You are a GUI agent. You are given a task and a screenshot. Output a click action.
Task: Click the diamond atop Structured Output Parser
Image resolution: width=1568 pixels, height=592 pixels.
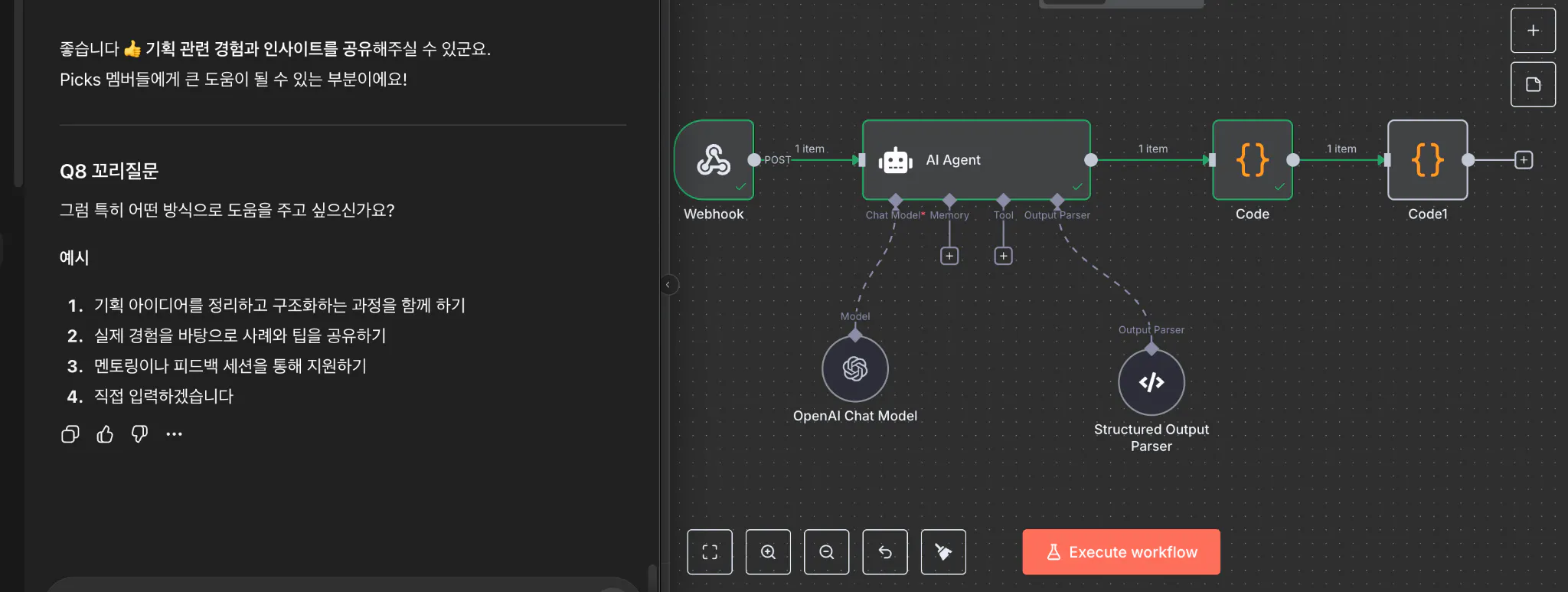pos(1151,348)
